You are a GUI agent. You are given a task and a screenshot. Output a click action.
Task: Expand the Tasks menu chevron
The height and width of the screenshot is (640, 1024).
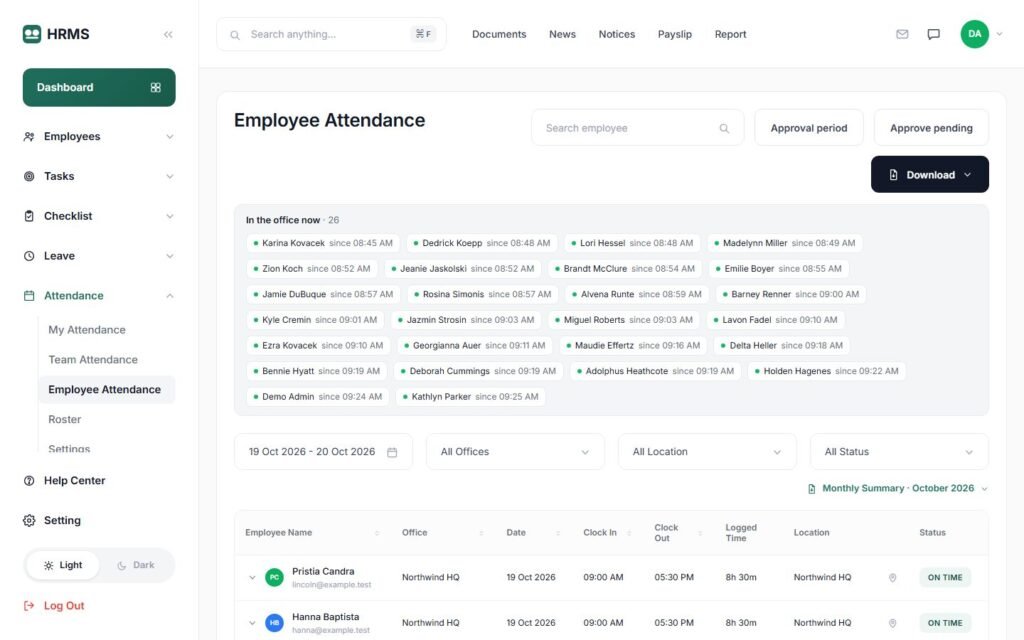(x=170, y=176)
